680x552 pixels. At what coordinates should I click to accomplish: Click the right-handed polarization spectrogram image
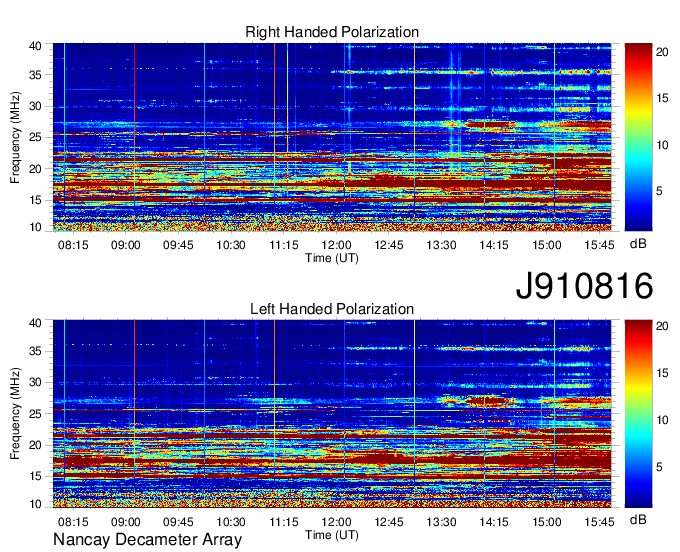332,137
